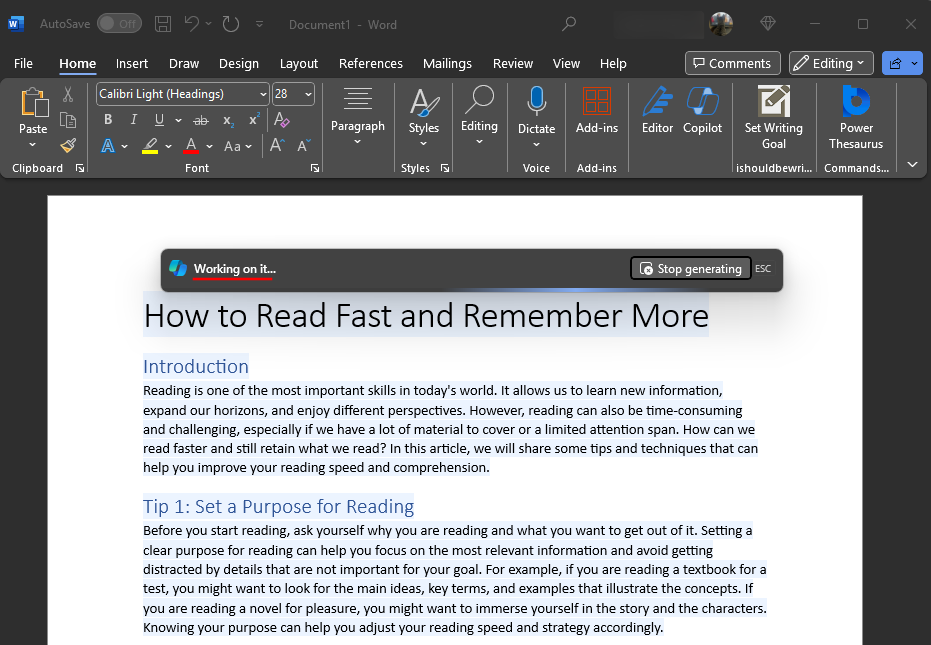Image resolution: width=931 pixels, height=645 pixels.
Task: Click the user profile picture
Action: tap(721, 24)
